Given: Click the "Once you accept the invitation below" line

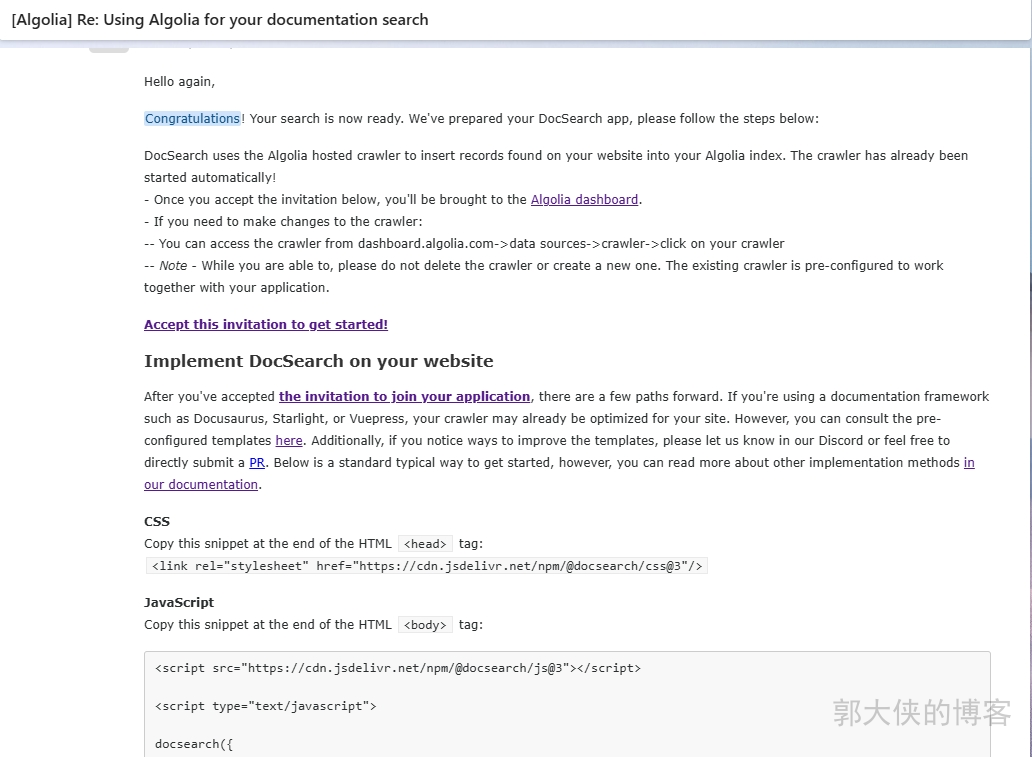Looking at the screenshot, I should [393, 199].
